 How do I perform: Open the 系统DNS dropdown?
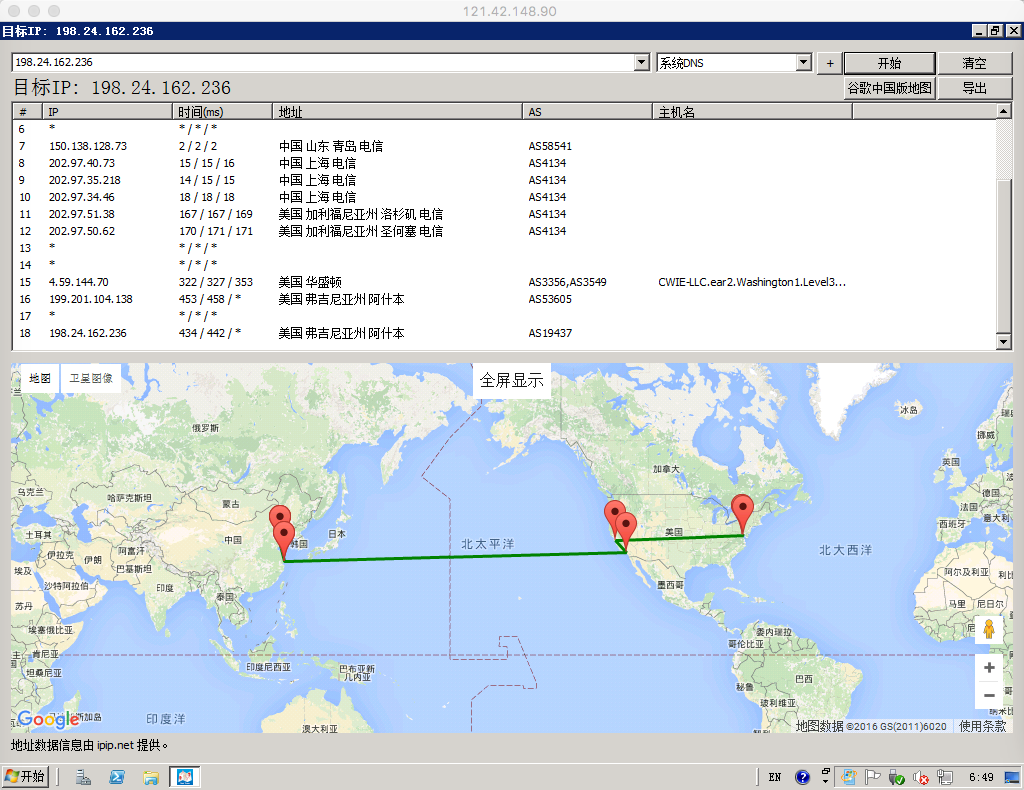point(803,63)
